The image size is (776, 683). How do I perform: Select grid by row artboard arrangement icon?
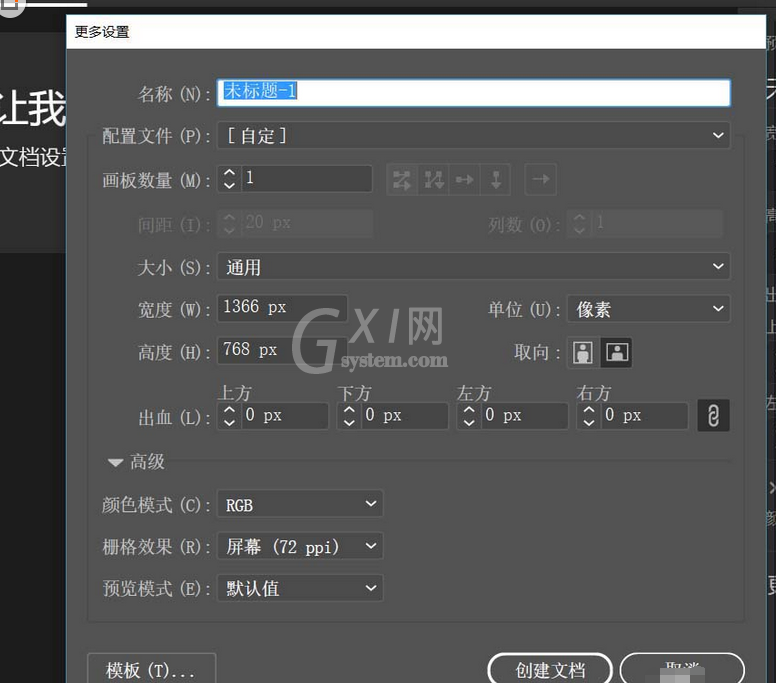tap(402, 179)
